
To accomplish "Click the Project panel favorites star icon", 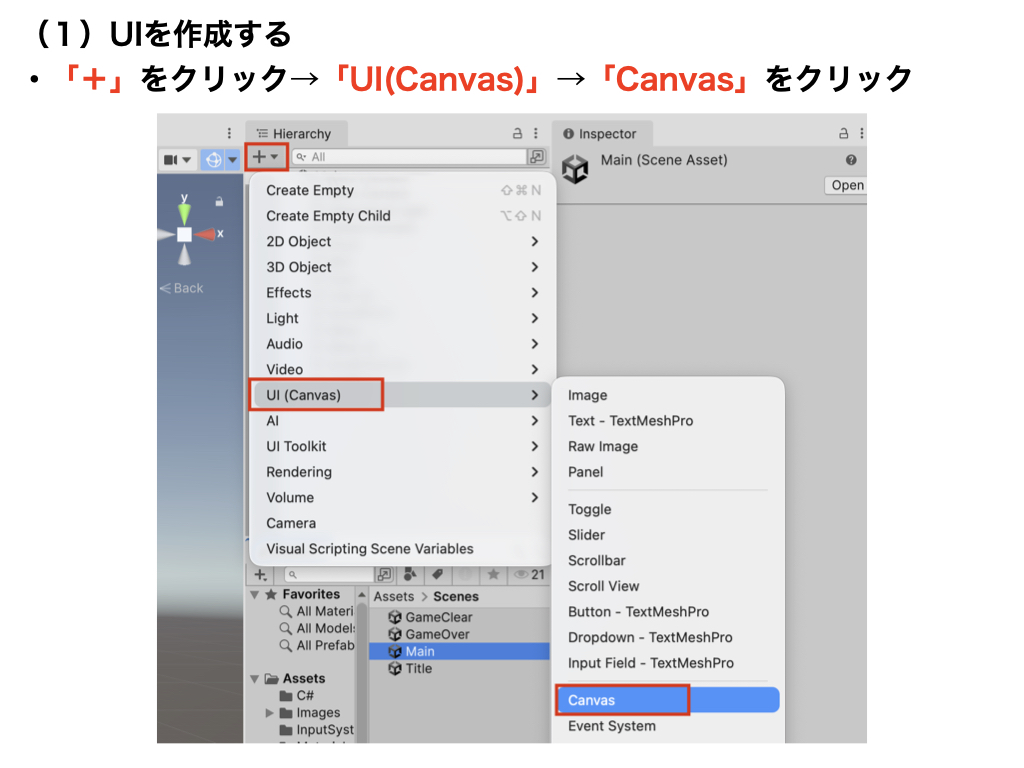I will 493,575.
